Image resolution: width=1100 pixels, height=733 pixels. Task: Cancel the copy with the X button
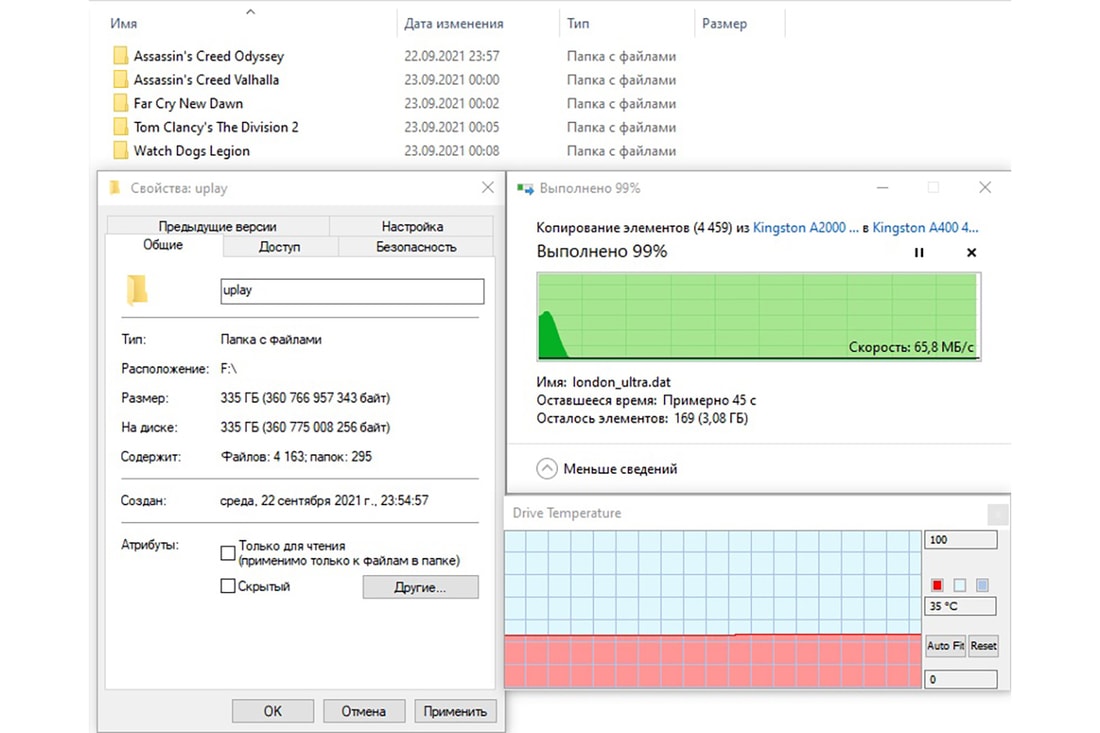click(x=971, y=253)
